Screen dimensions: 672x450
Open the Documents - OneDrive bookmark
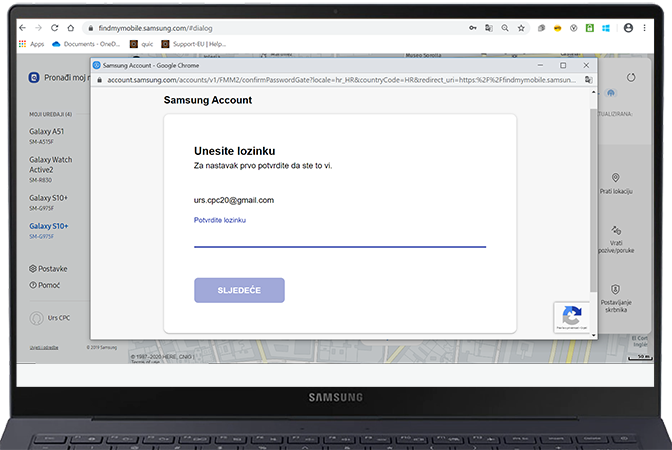coord(86,44)
